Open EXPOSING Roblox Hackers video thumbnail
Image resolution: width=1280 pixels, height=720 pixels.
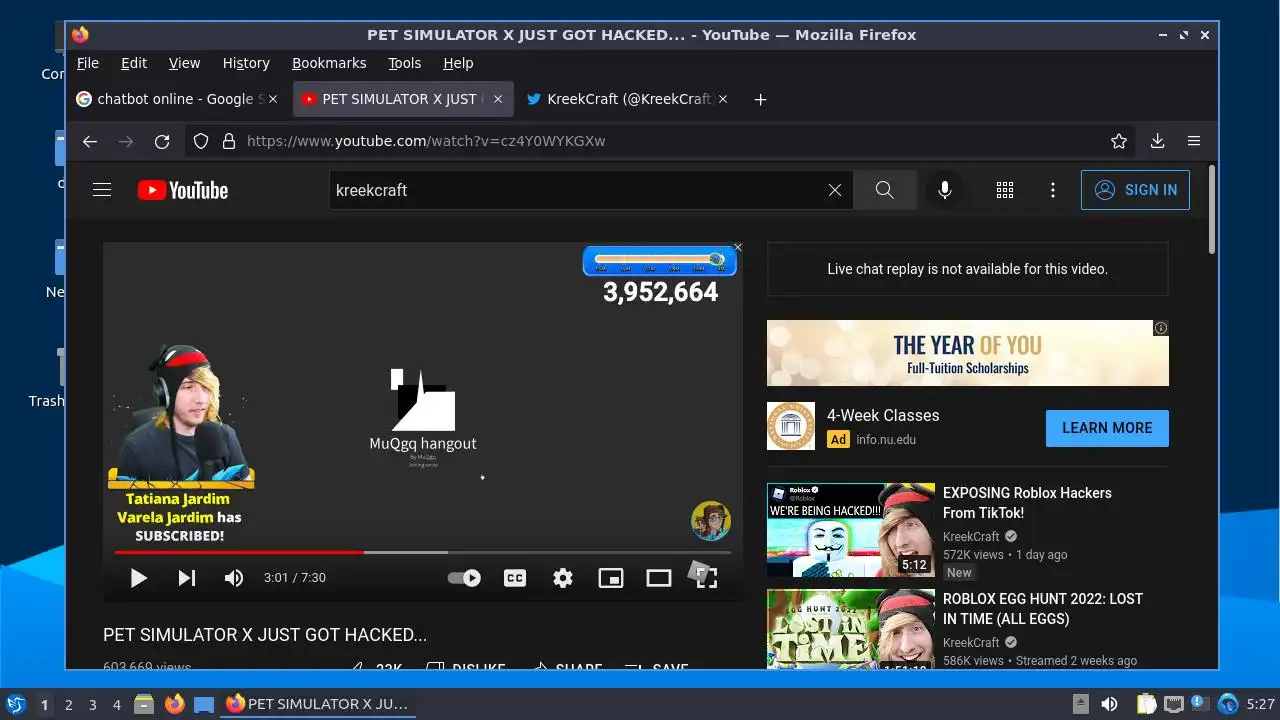pyautogui.click(x=851, y=530)
